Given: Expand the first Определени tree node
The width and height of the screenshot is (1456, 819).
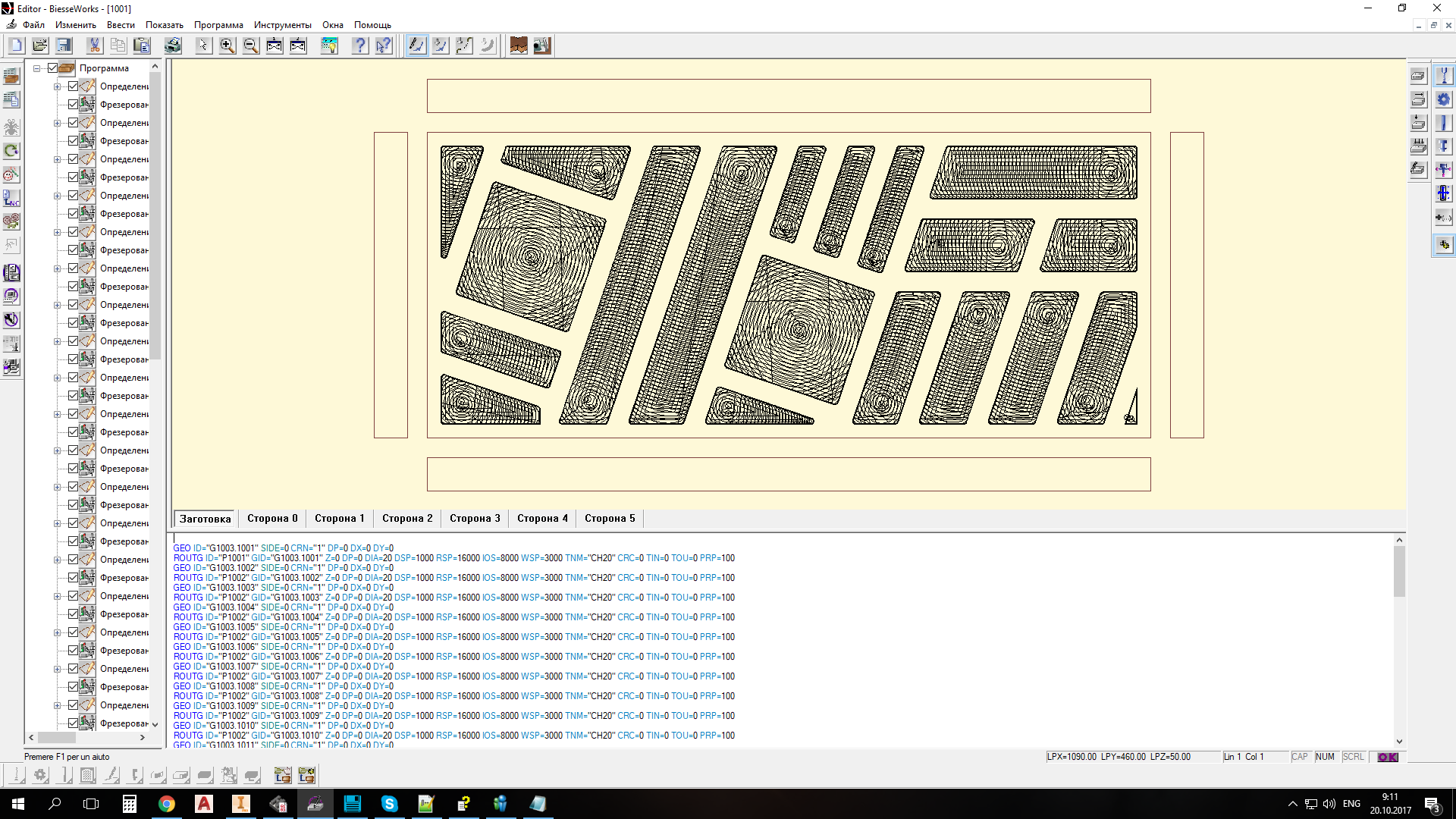Looking at the screenshot, I should pos(57,86).
